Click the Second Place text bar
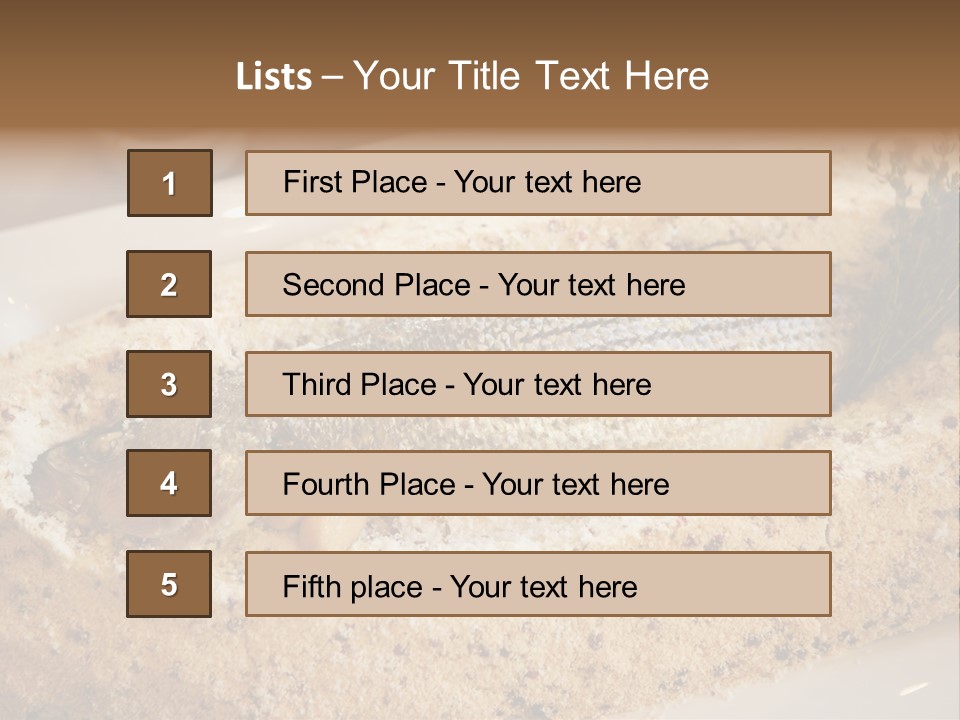This screenshot has width=960, height=720. 538,284
